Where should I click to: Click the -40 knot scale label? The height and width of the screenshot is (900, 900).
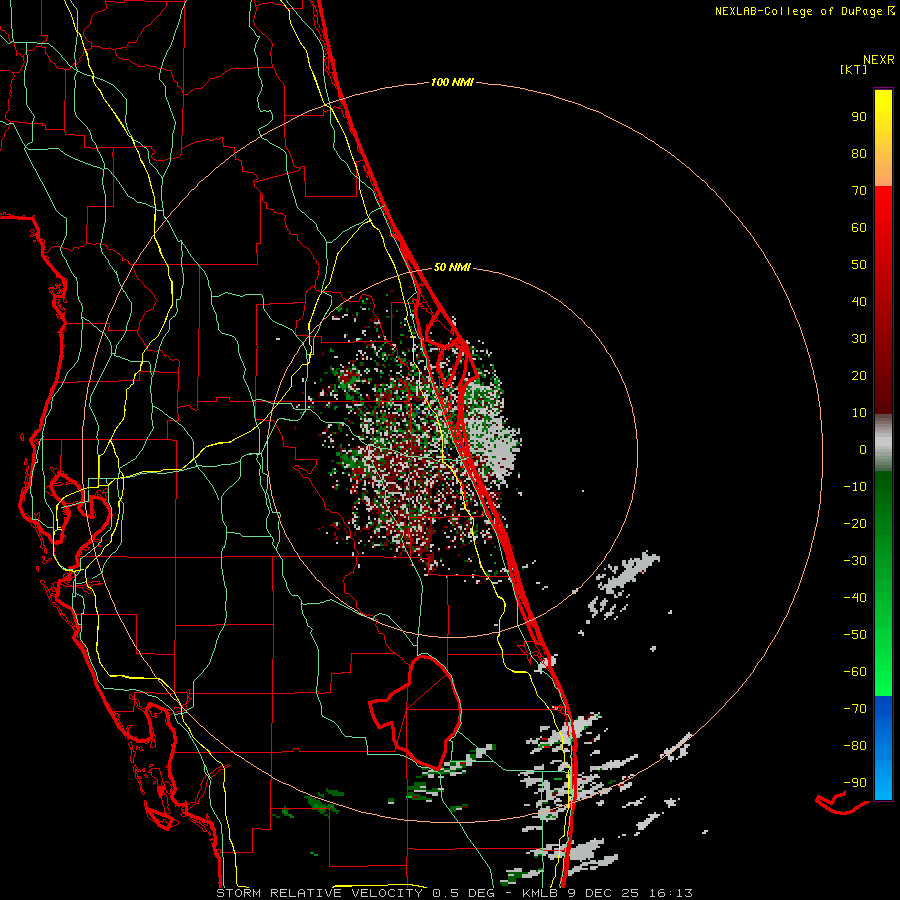click(x=855, y=598)
